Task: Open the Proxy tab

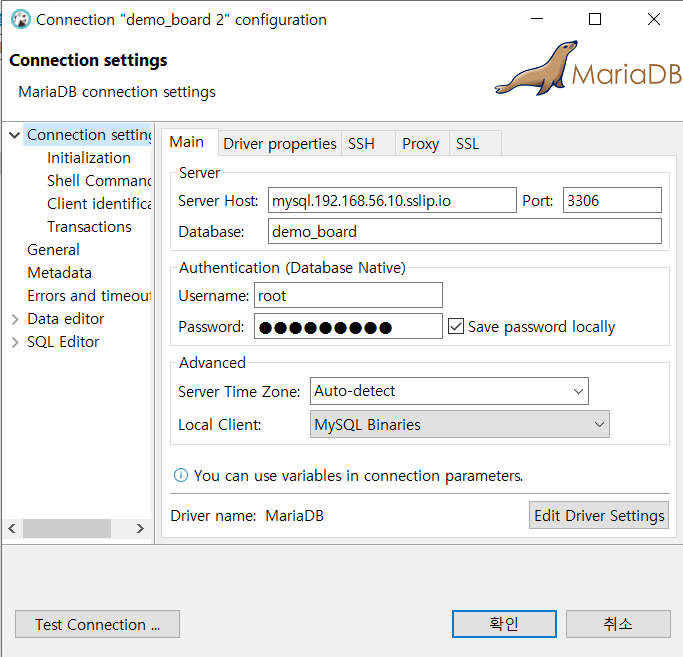Action: pos(420,144)
